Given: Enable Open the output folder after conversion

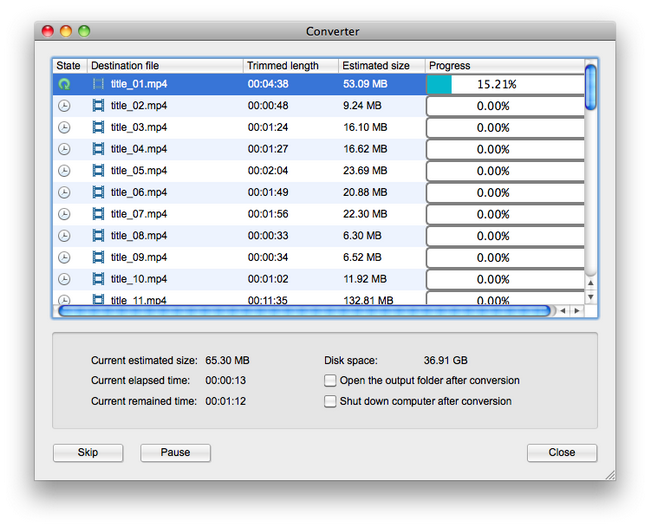Looking at the screenshot, I should (330, 380).
